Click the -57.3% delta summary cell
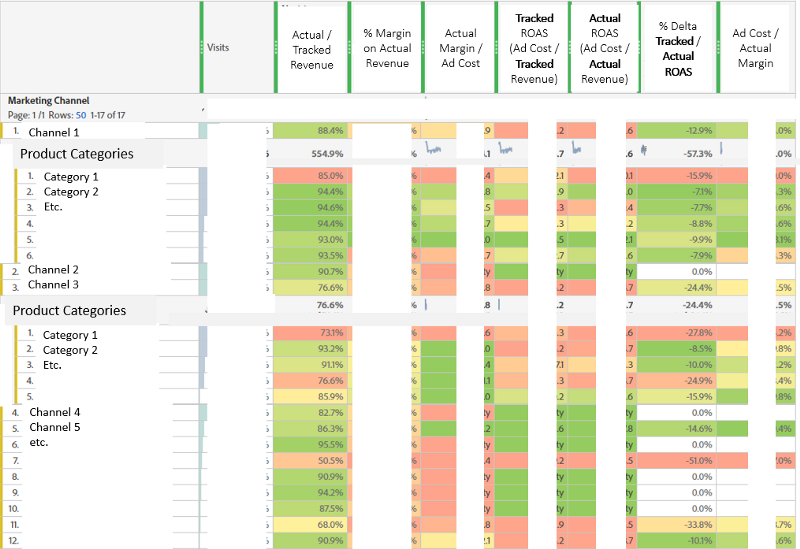 [x=676, y=154]
